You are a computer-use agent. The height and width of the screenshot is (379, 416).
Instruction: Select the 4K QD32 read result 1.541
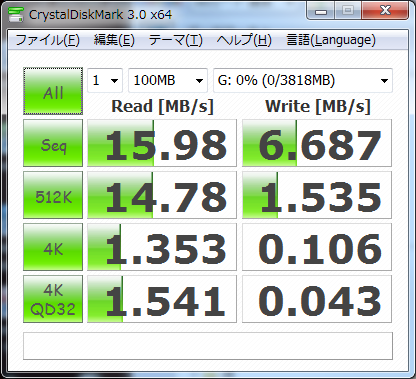pyautogui.click(x=162, y=299)
